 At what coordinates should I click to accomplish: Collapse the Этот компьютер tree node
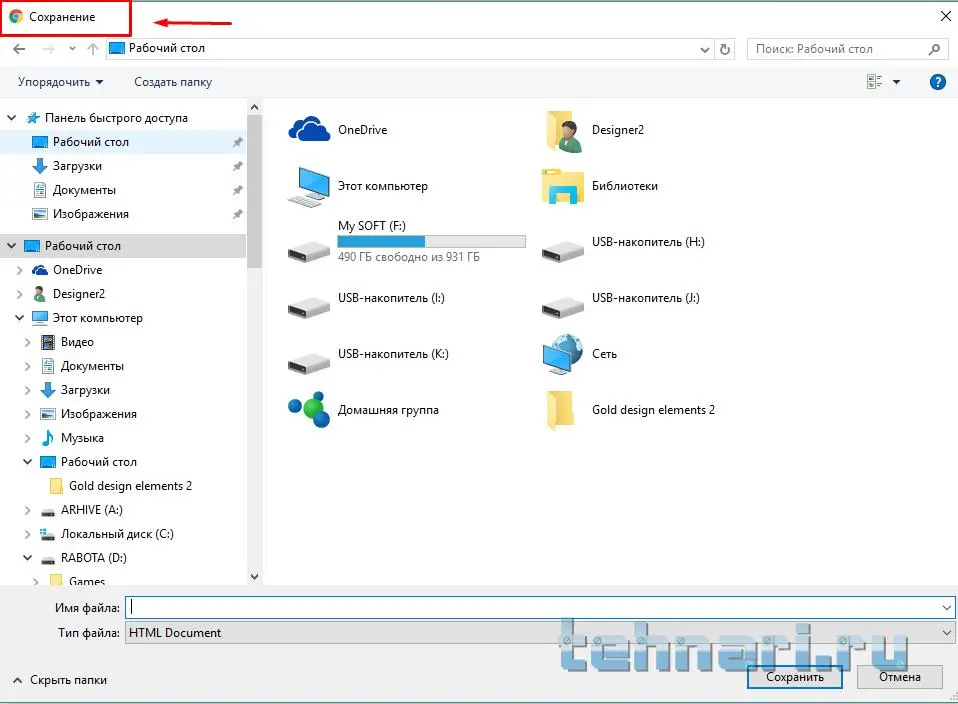click(20, 318)
